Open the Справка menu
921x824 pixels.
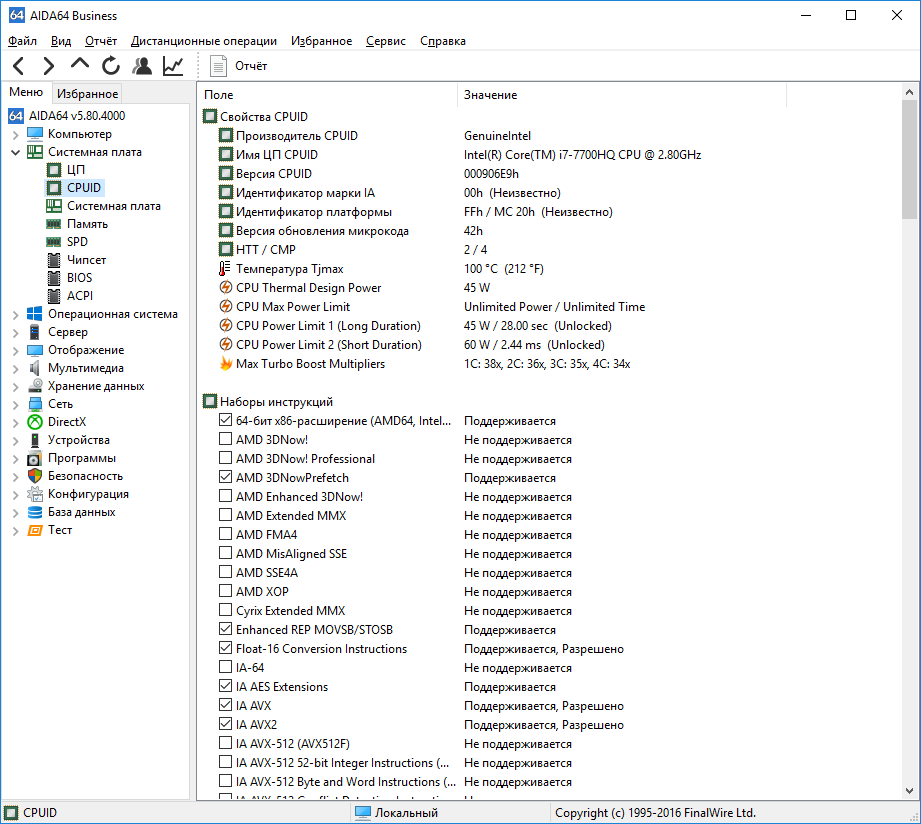coord(443,41)
